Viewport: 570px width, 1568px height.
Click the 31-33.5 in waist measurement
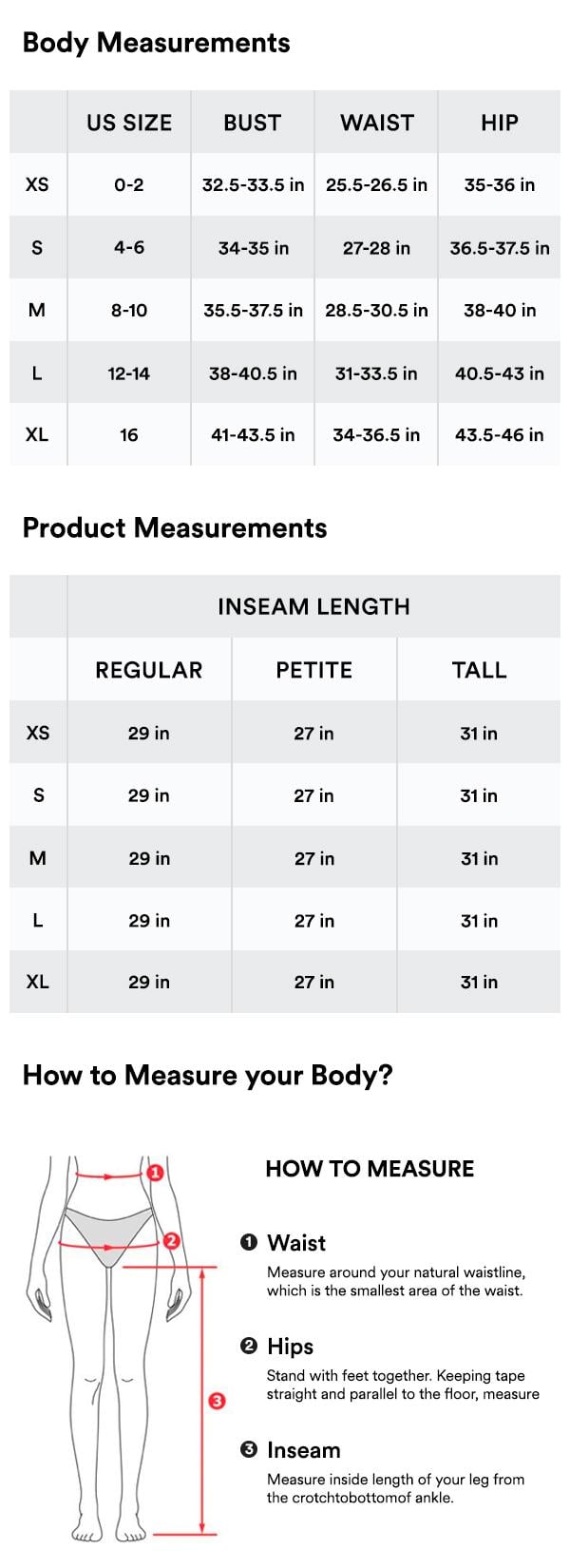point(376,373)
